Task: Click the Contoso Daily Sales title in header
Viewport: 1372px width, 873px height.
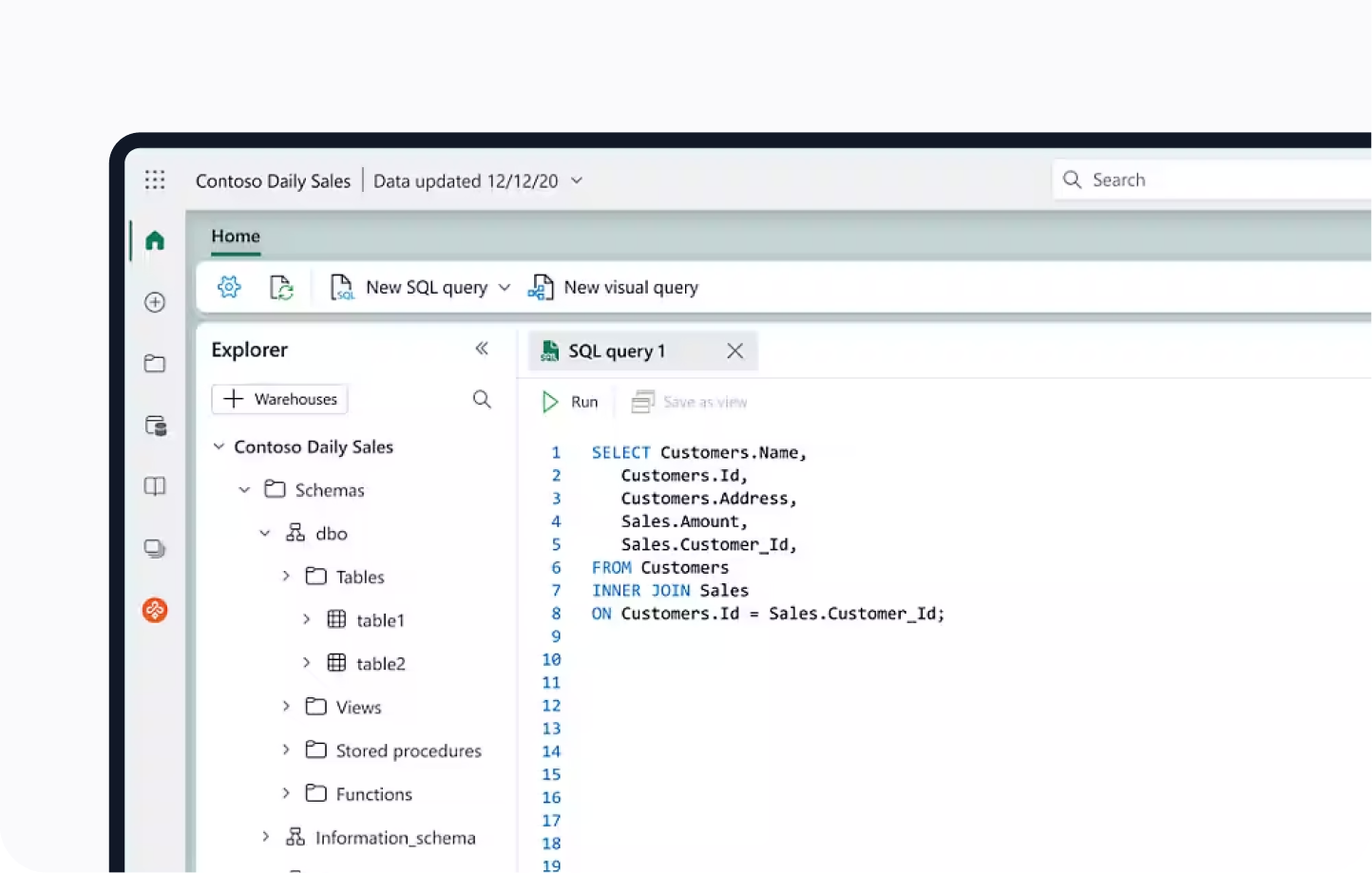Action: 273,180
